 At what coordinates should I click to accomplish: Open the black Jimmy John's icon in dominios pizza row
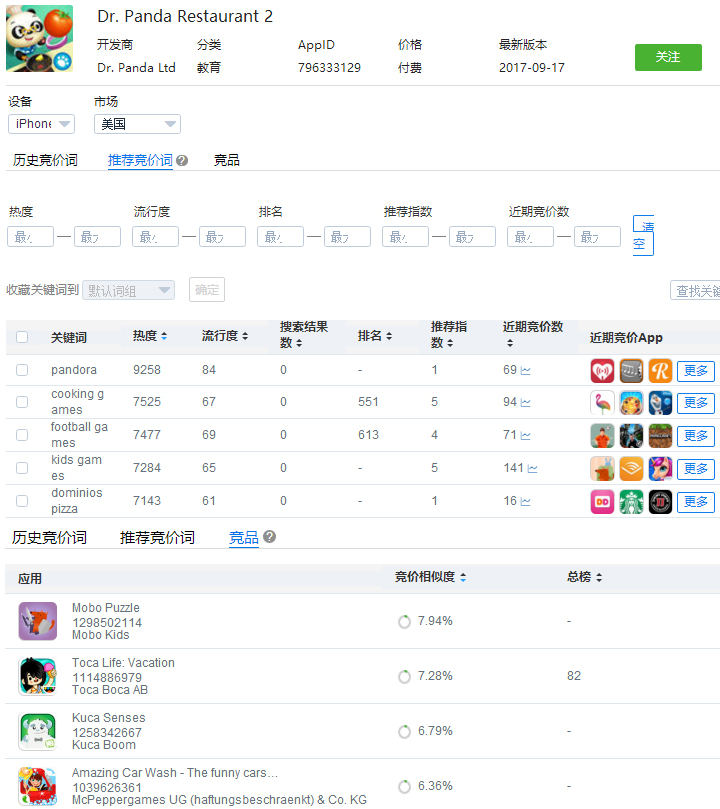click(660, 501)
